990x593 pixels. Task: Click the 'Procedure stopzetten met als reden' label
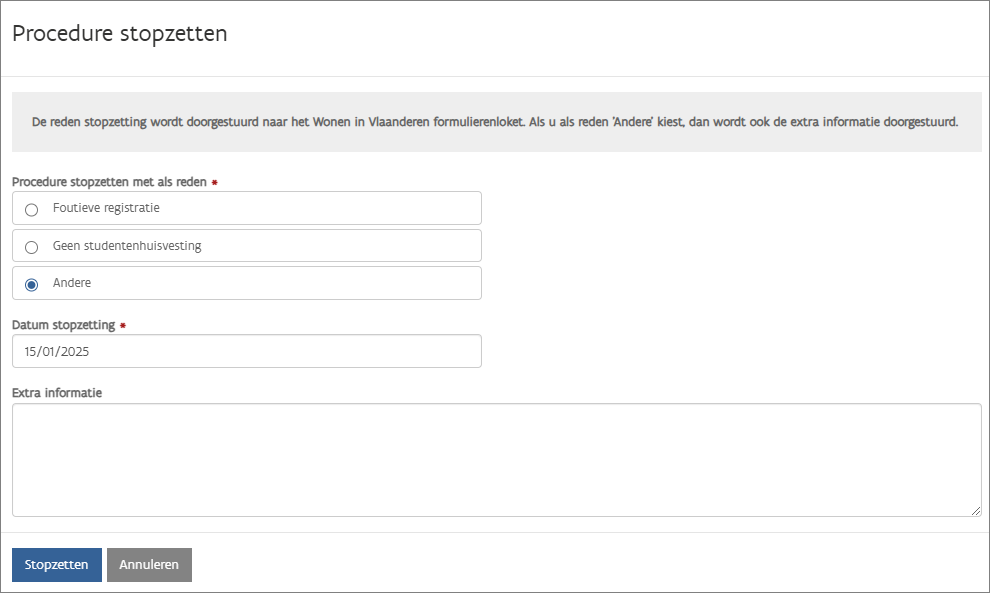[109, 182]
